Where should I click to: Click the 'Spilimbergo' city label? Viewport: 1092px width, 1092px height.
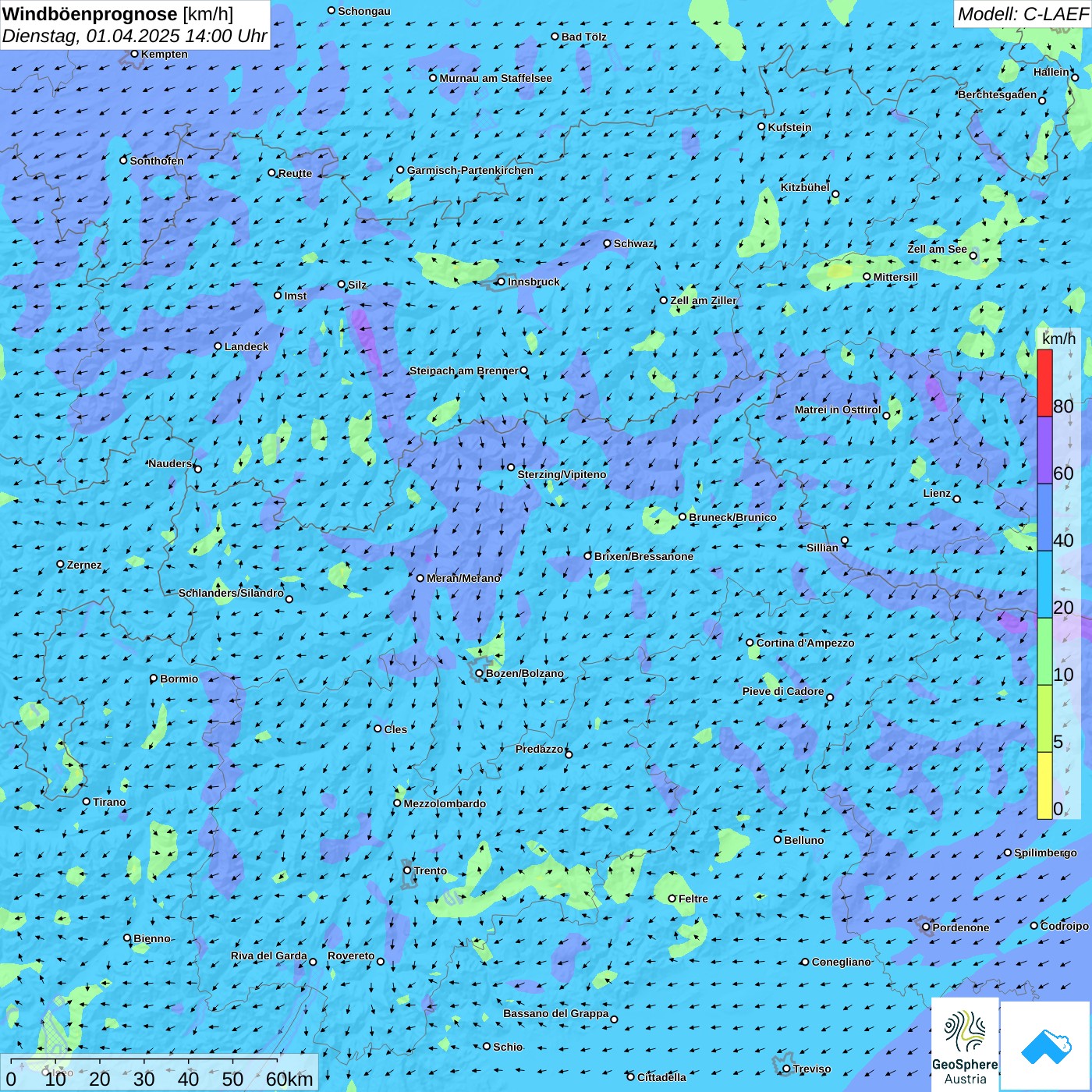[1045, 853]
